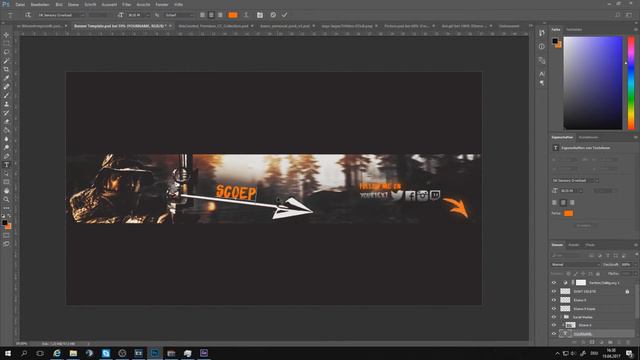This screenshot has width=640, height=360.
Task: Cancel text edit with circle-slash icon
Action: (273, 15)
